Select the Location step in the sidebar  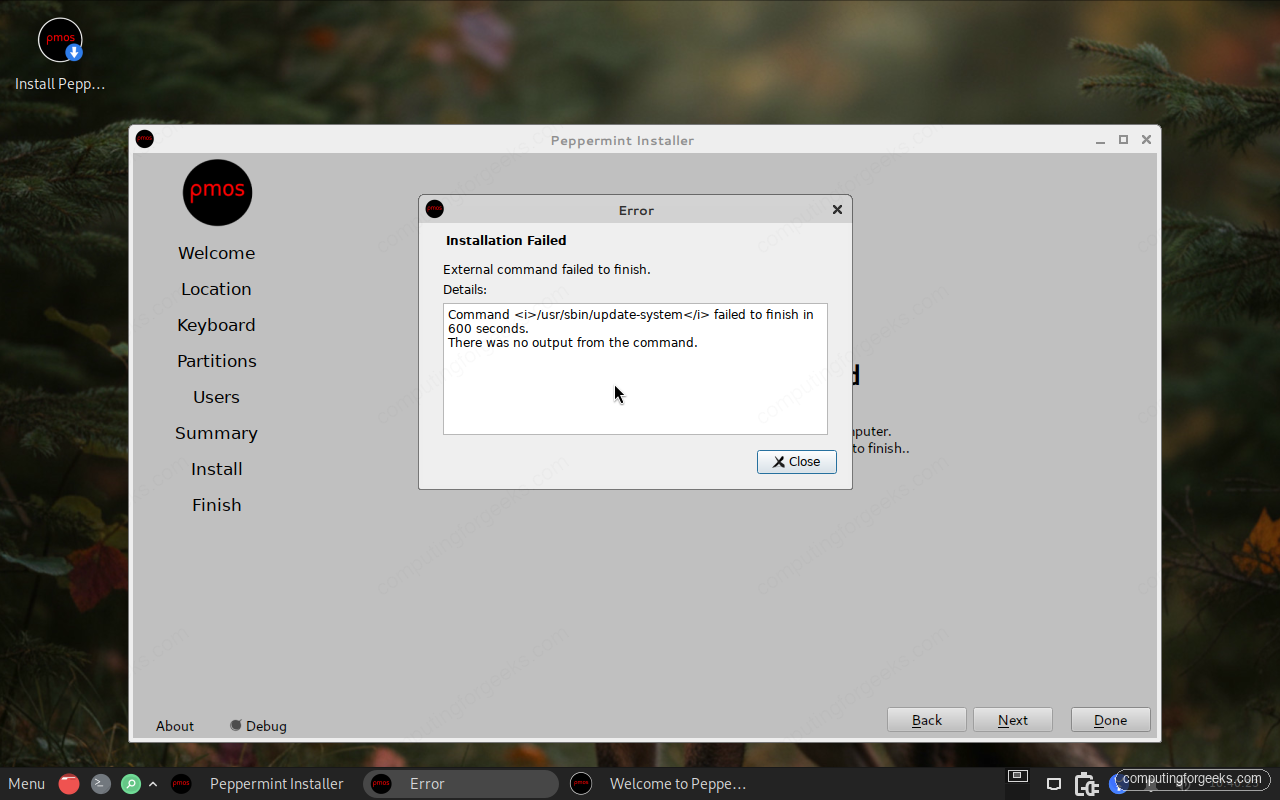click(x=216, y=289)
